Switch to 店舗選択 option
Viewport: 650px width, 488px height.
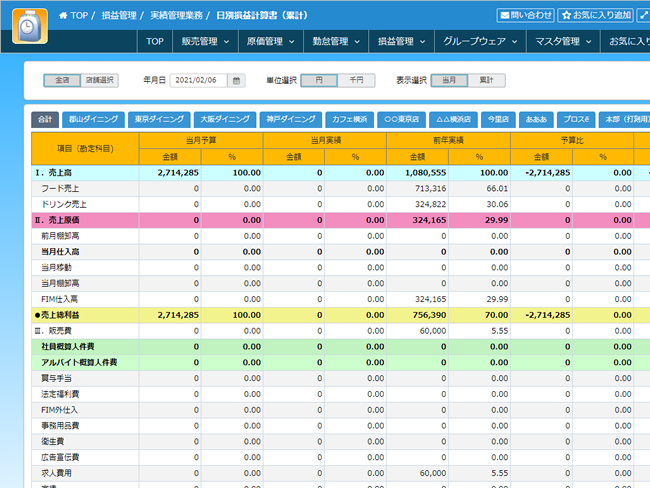tap(100, 80)
